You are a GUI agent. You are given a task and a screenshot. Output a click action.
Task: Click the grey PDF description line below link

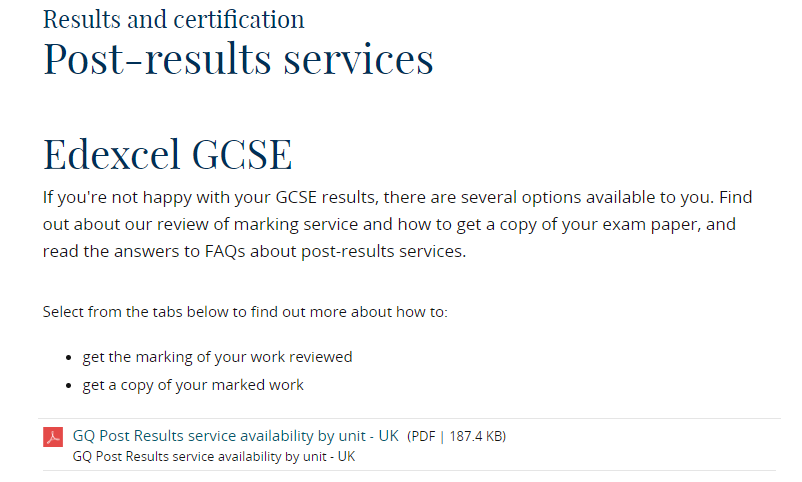tap(214, 456)
